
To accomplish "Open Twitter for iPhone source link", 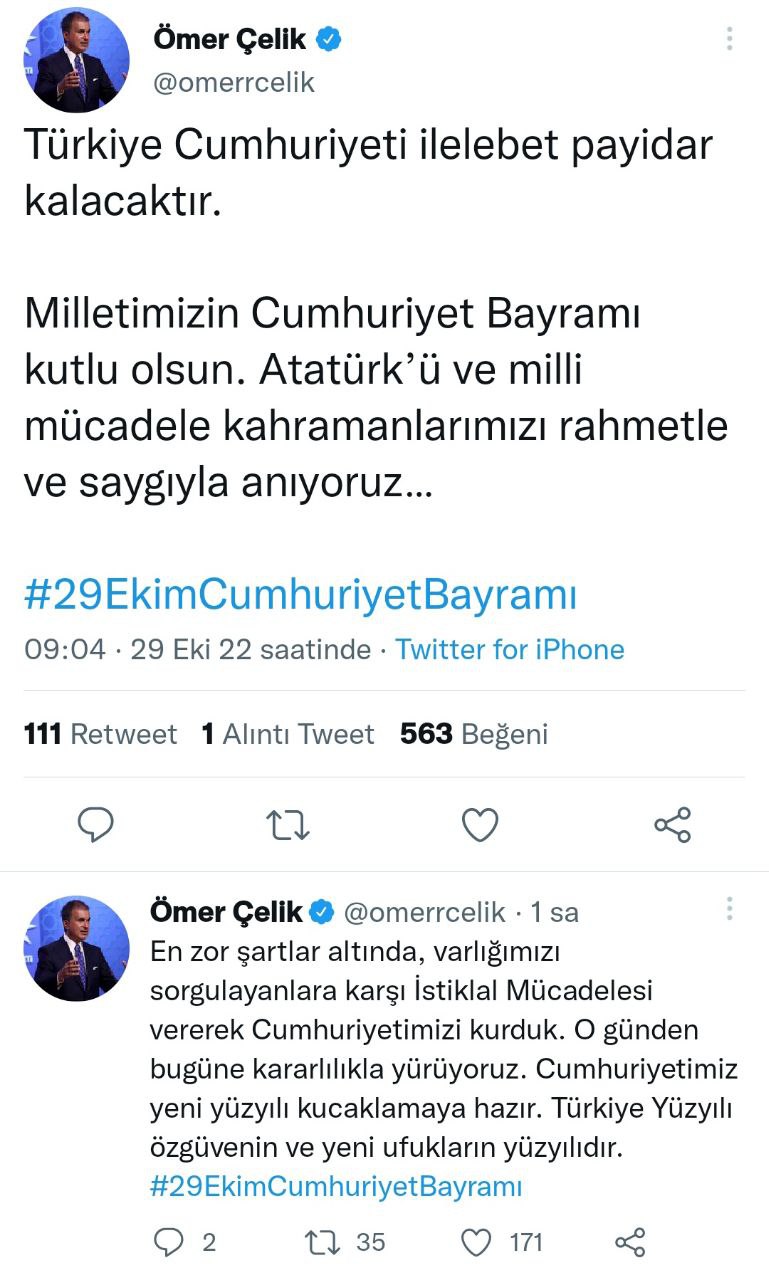I will coord(510,649).
